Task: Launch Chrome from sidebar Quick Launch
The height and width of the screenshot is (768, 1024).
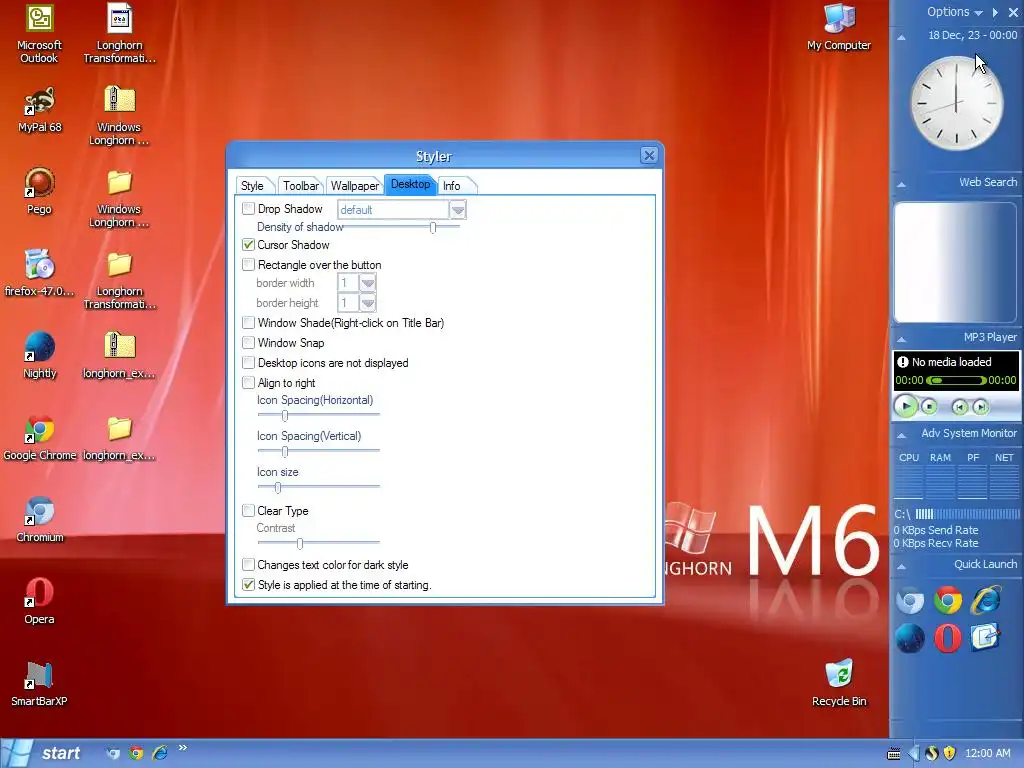Action: pyautogui.click(x=948, y=601)
